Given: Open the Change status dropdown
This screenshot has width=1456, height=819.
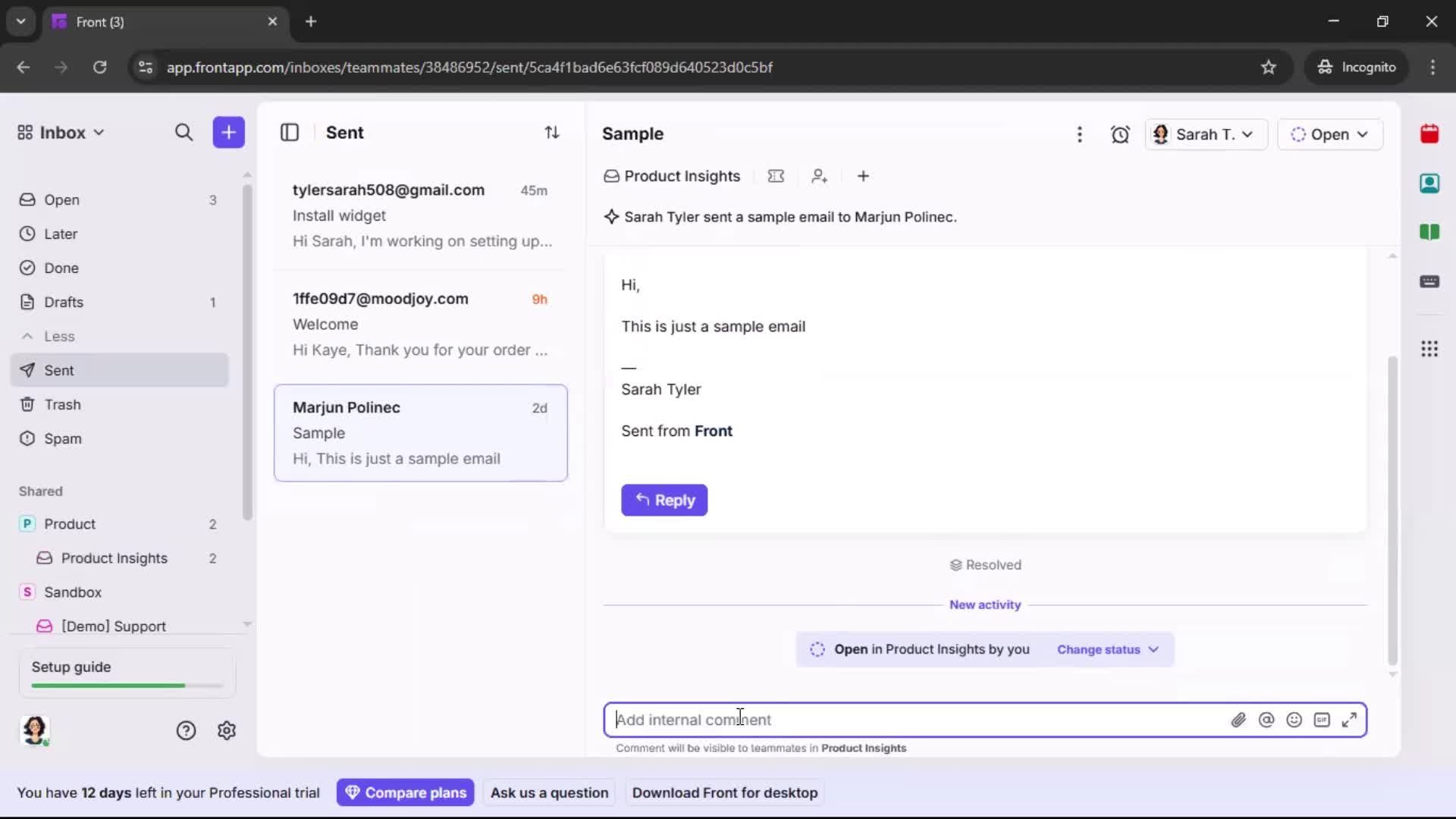Looking at the screenshot, I should click(1107, 650).
